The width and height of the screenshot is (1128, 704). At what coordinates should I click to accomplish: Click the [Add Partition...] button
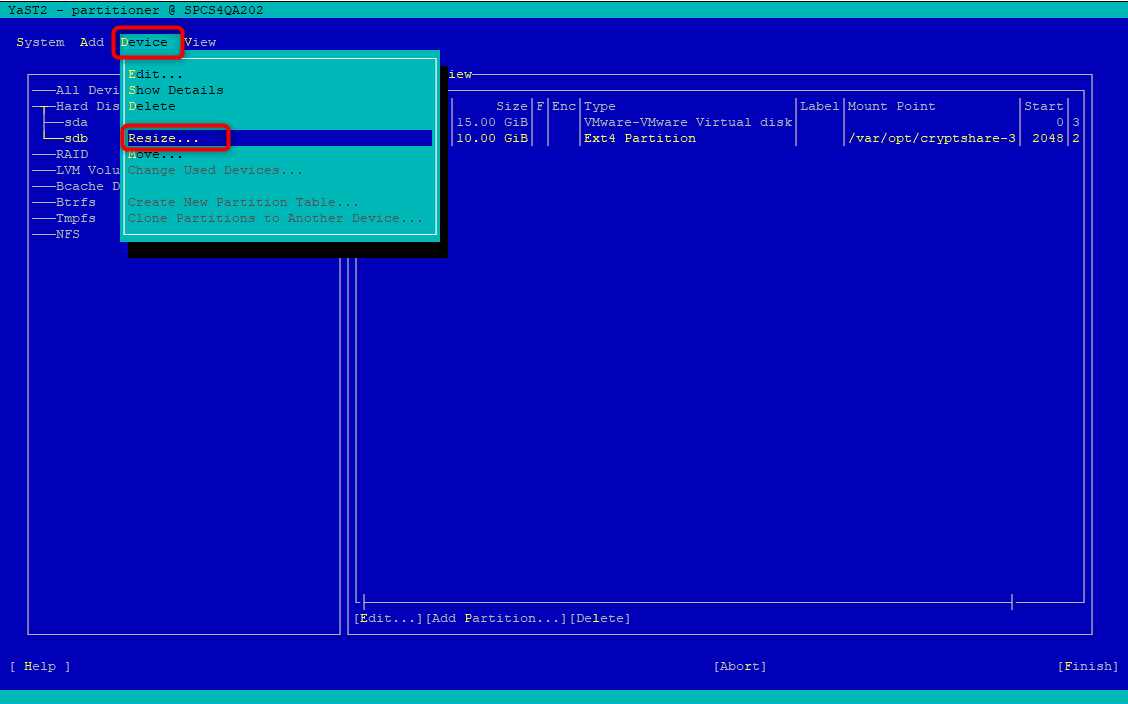496,618
